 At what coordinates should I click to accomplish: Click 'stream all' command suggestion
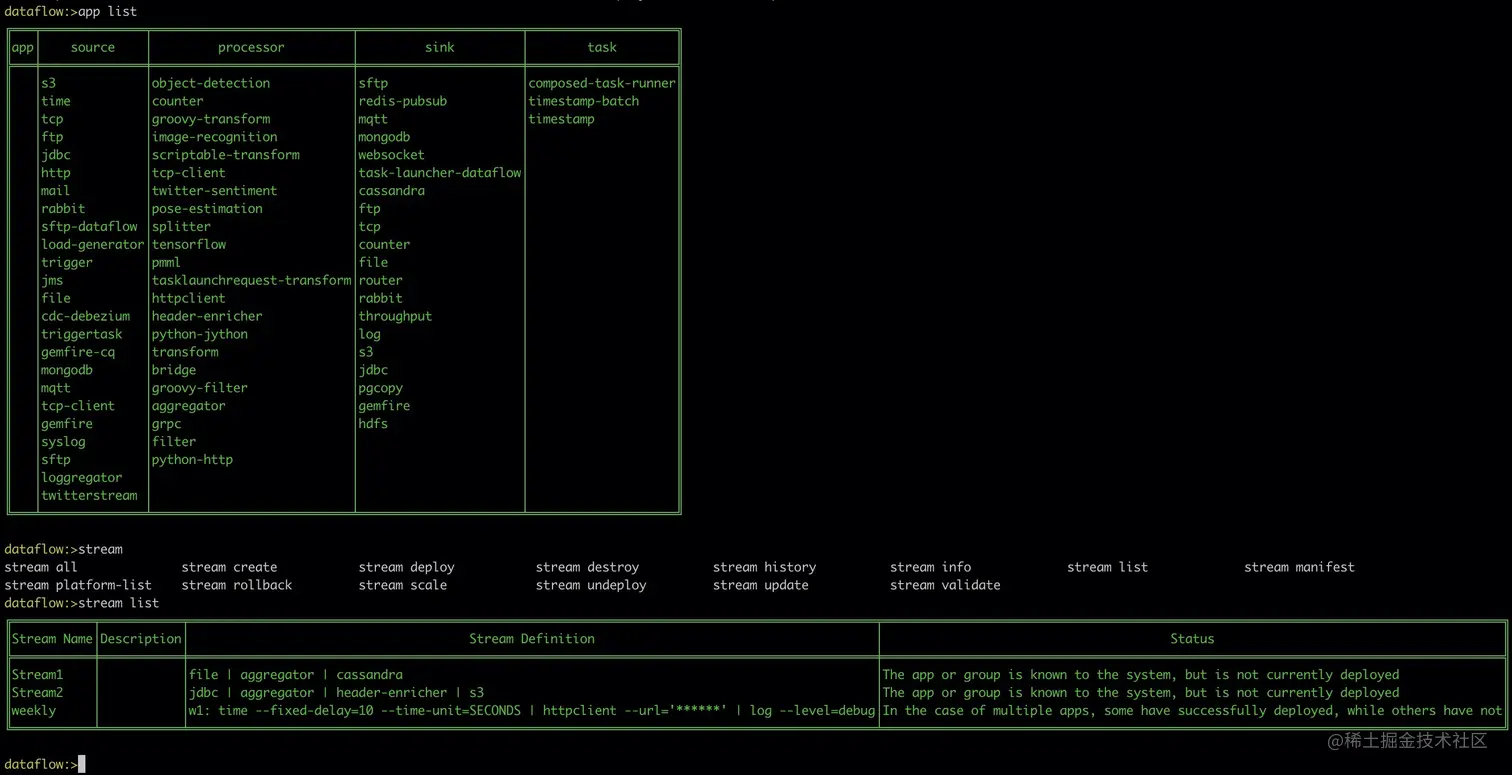coord(41,567)
